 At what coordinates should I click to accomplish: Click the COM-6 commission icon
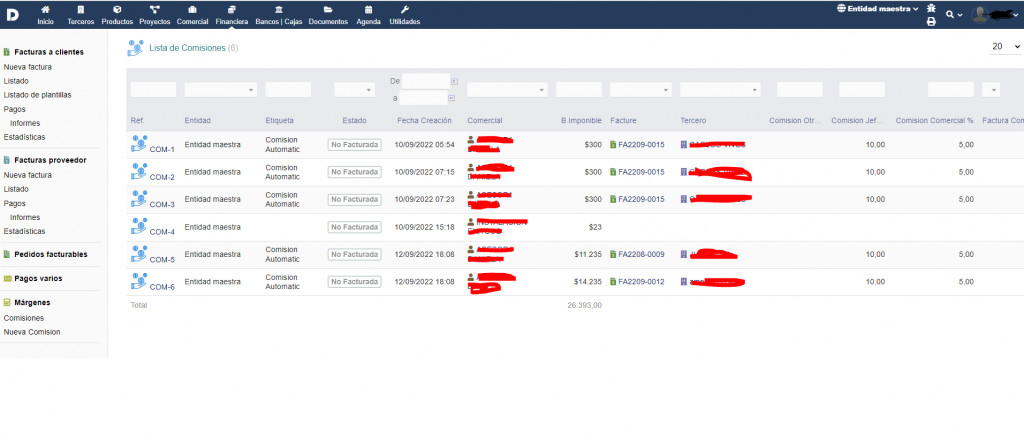click(x=139, y=281)
